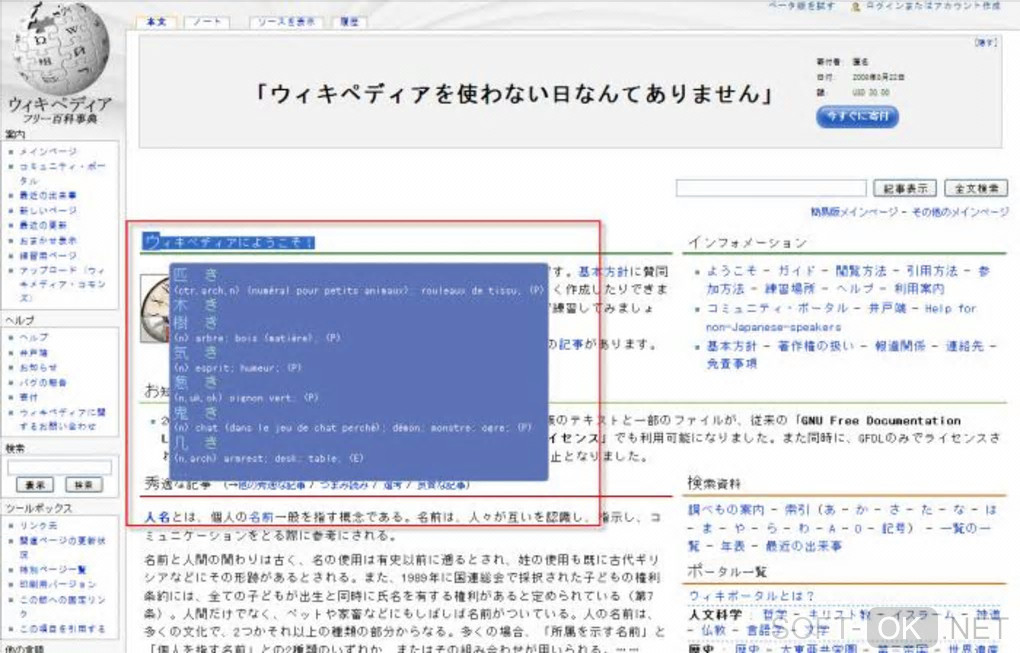
Task: Open ウィキポータルとは？ link
Action: click(x=751, y=596)
